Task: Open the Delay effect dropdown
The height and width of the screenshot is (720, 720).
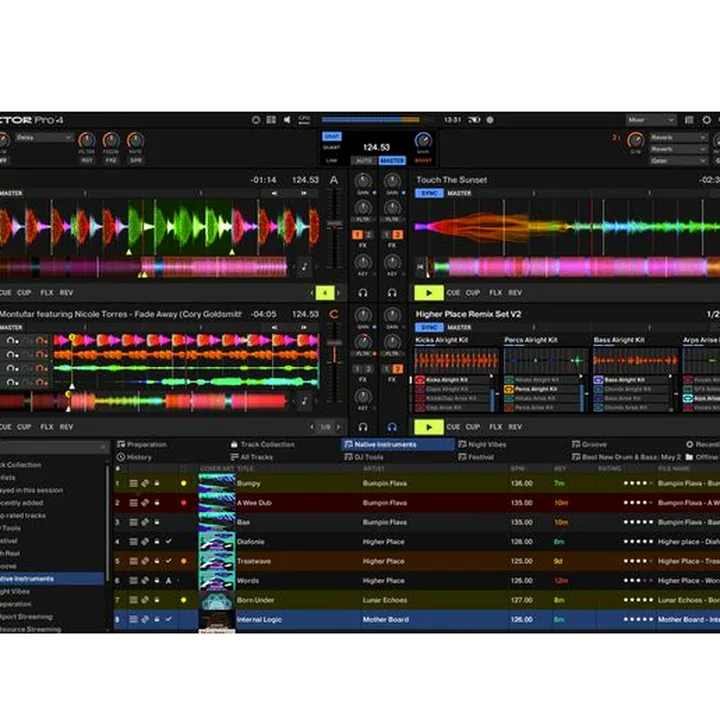Action: pos(44,137)
